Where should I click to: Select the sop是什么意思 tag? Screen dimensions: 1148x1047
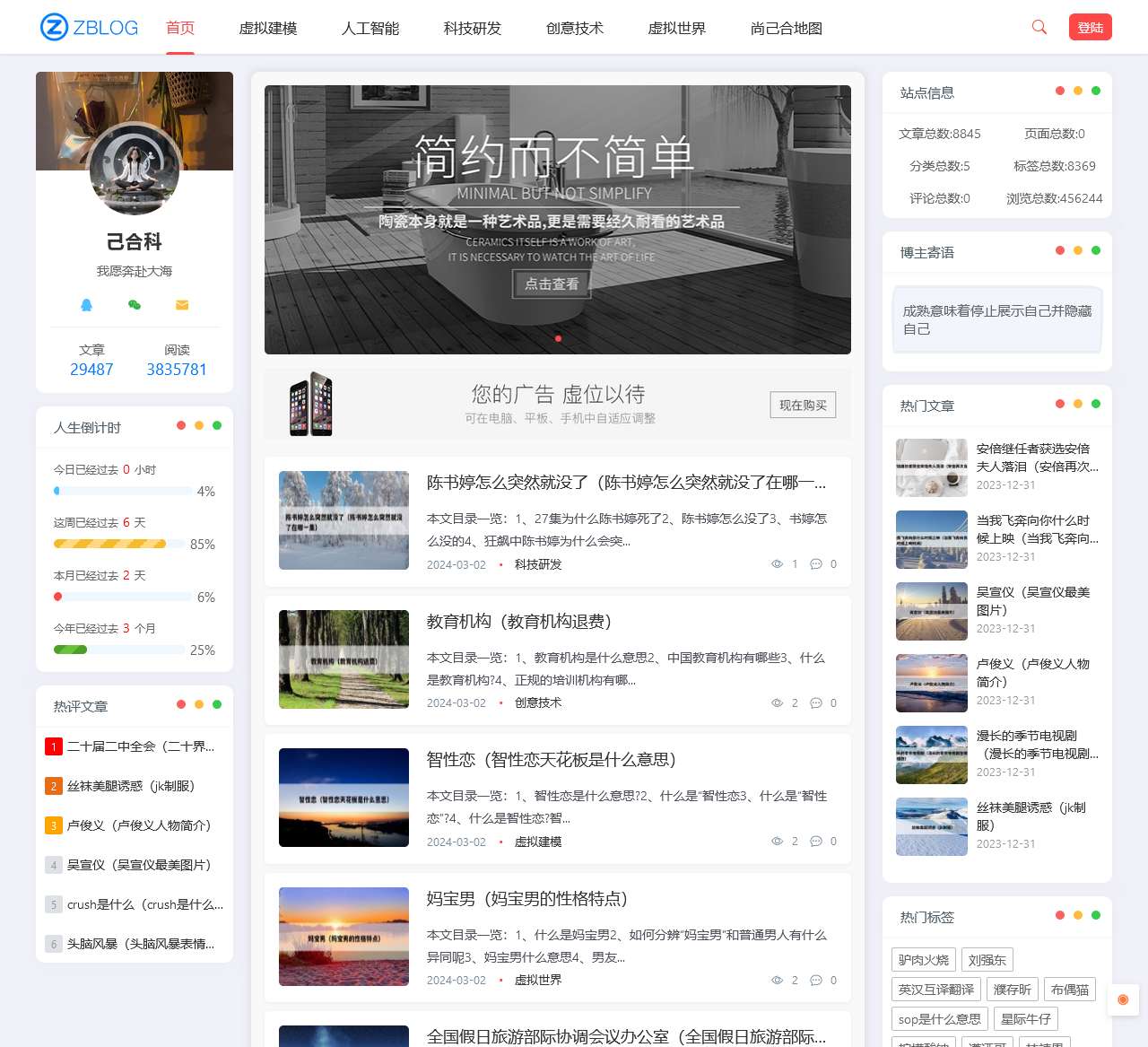pyautogui.click(x=940, y=1019)
